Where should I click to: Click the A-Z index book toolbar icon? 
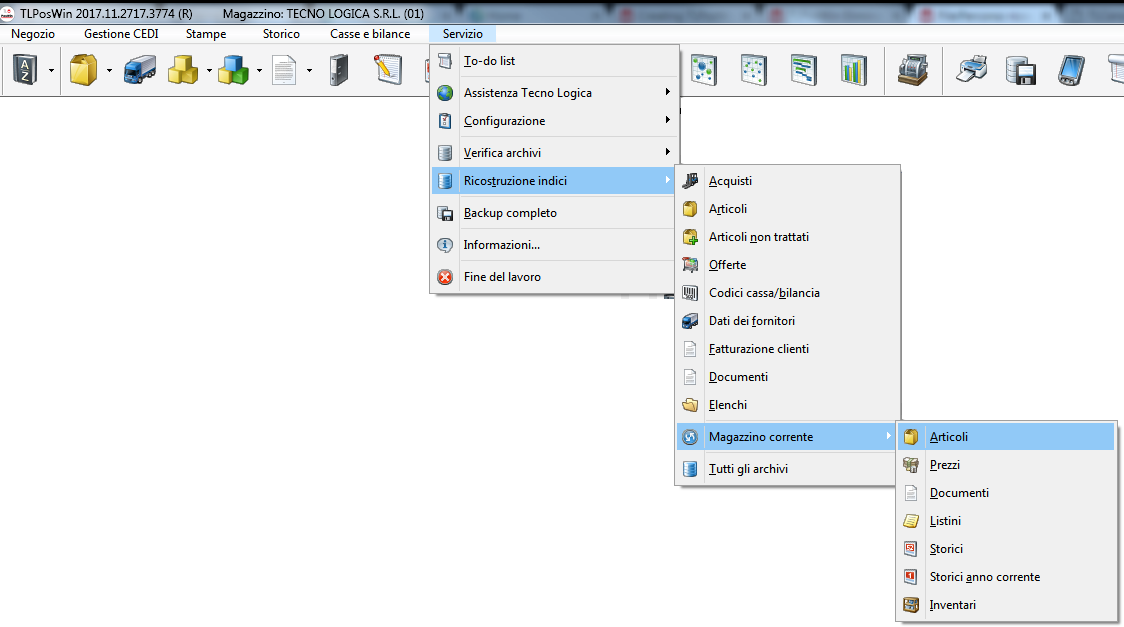24,70
